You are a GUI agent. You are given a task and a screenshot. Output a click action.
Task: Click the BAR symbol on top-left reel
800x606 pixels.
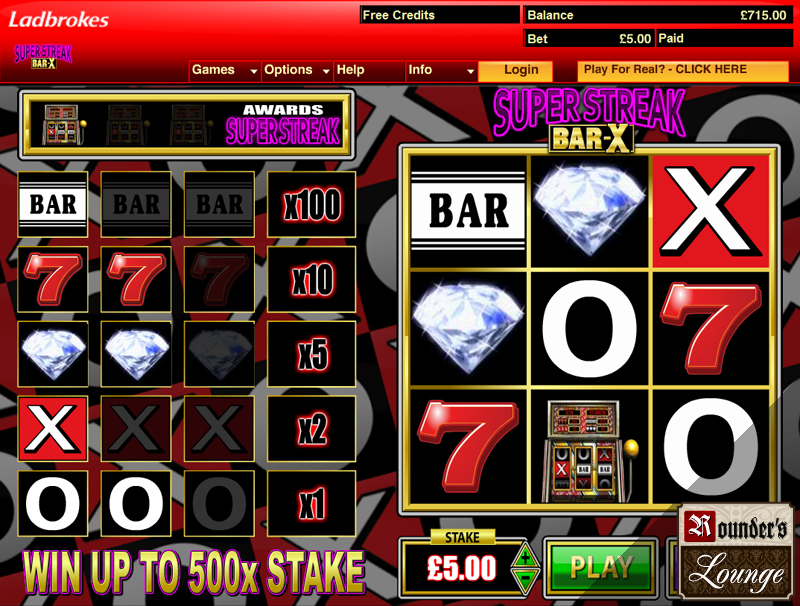coord(468,212)
